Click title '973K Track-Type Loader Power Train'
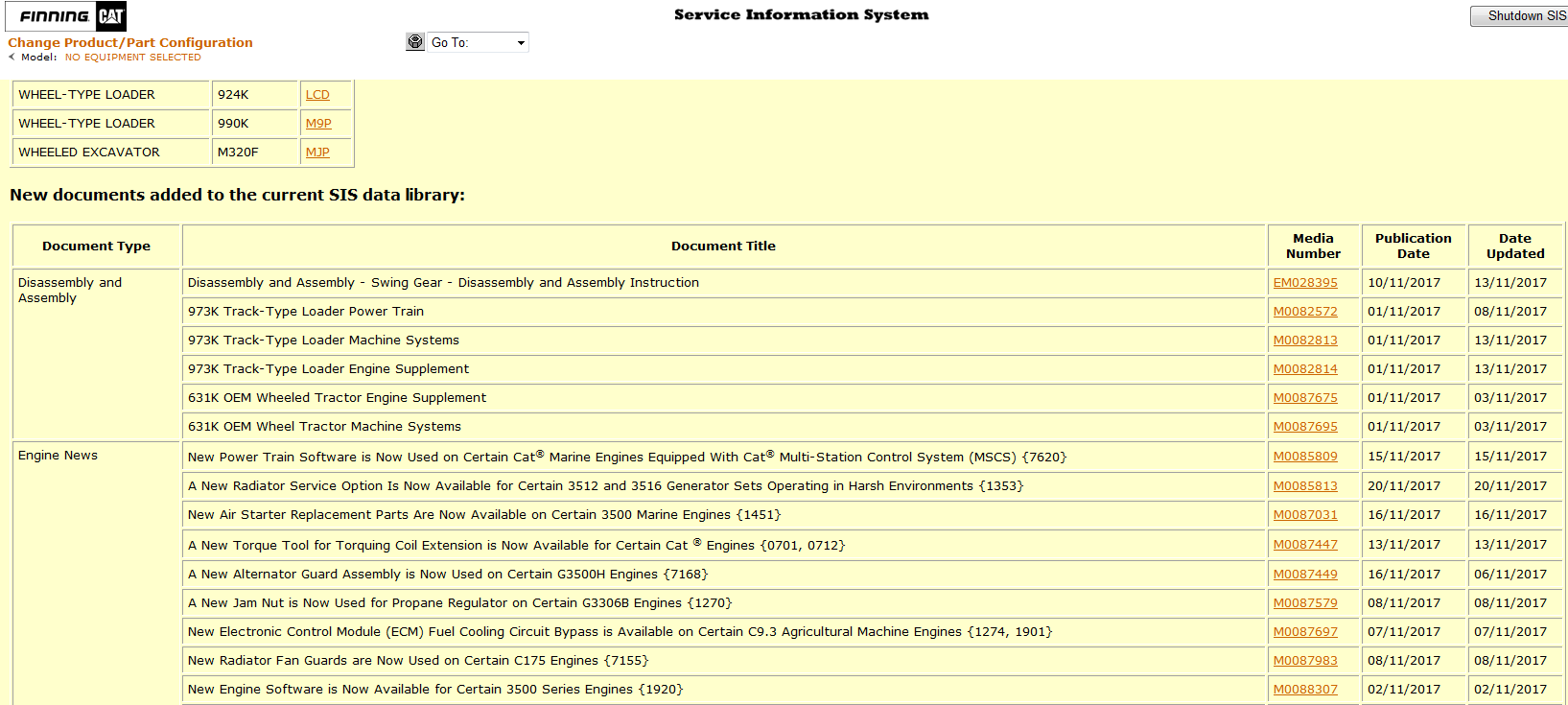This screenshot has height=705, width=1568. click(306, 312)
